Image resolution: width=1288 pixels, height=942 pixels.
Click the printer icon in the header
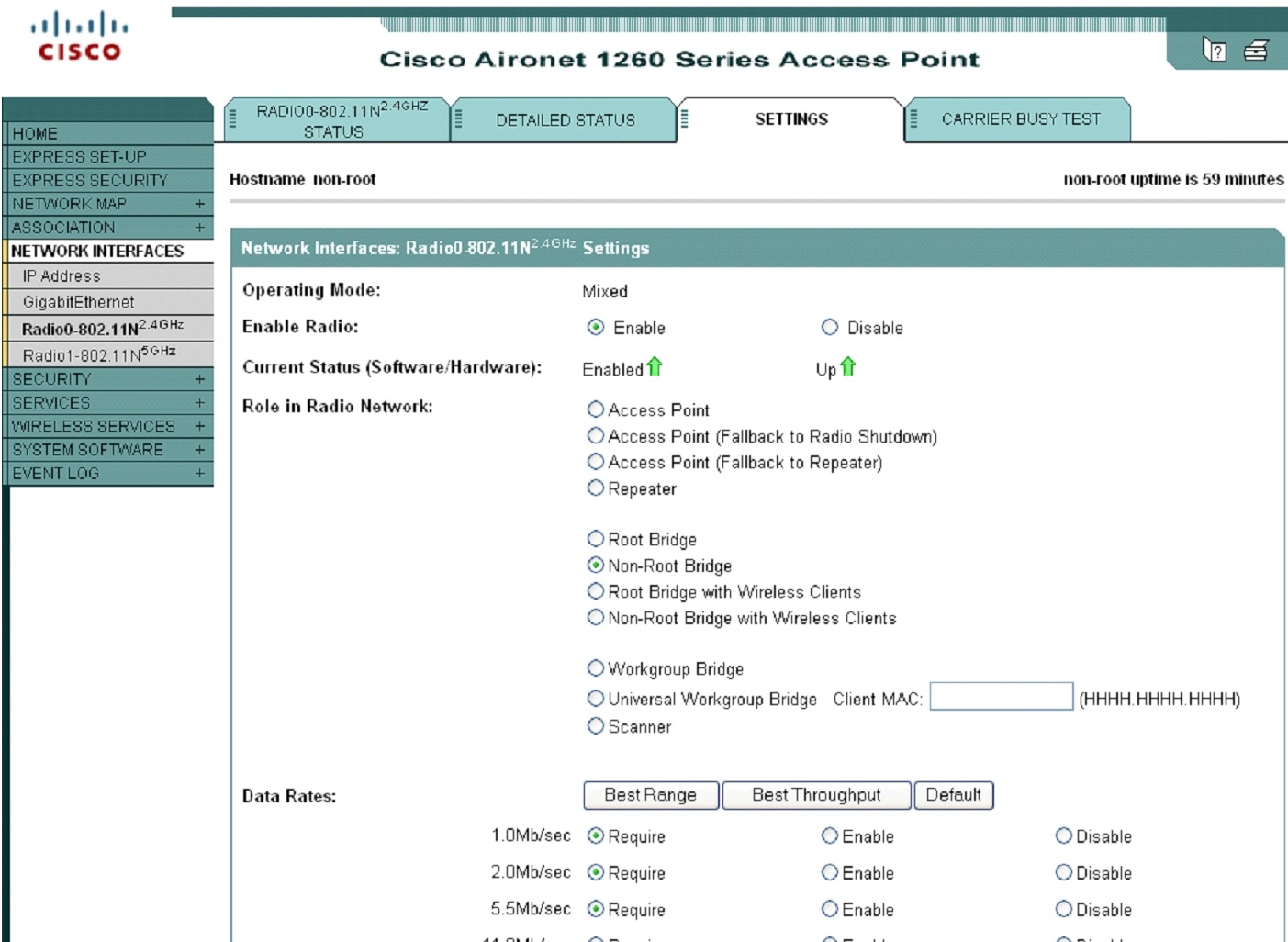pyautogui.click(x=1256, y=50)
